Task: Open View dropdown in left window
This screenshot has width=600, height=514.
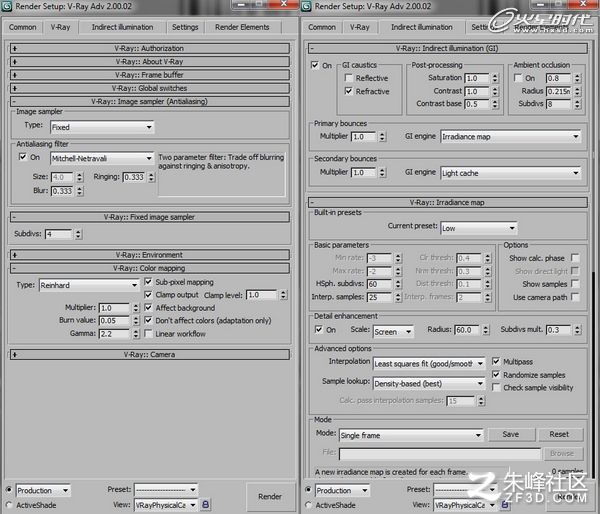Action: (166, 505)
